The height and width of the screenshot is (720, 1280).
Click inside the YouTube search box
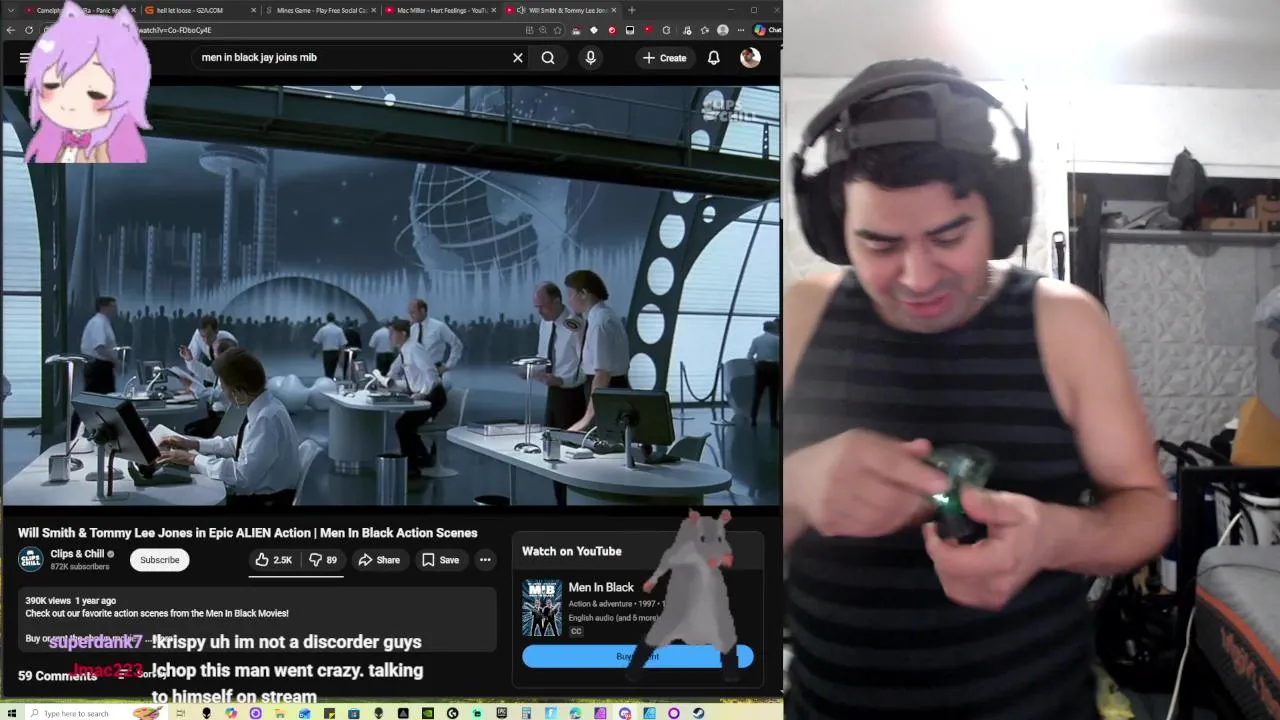click(350, 58)
